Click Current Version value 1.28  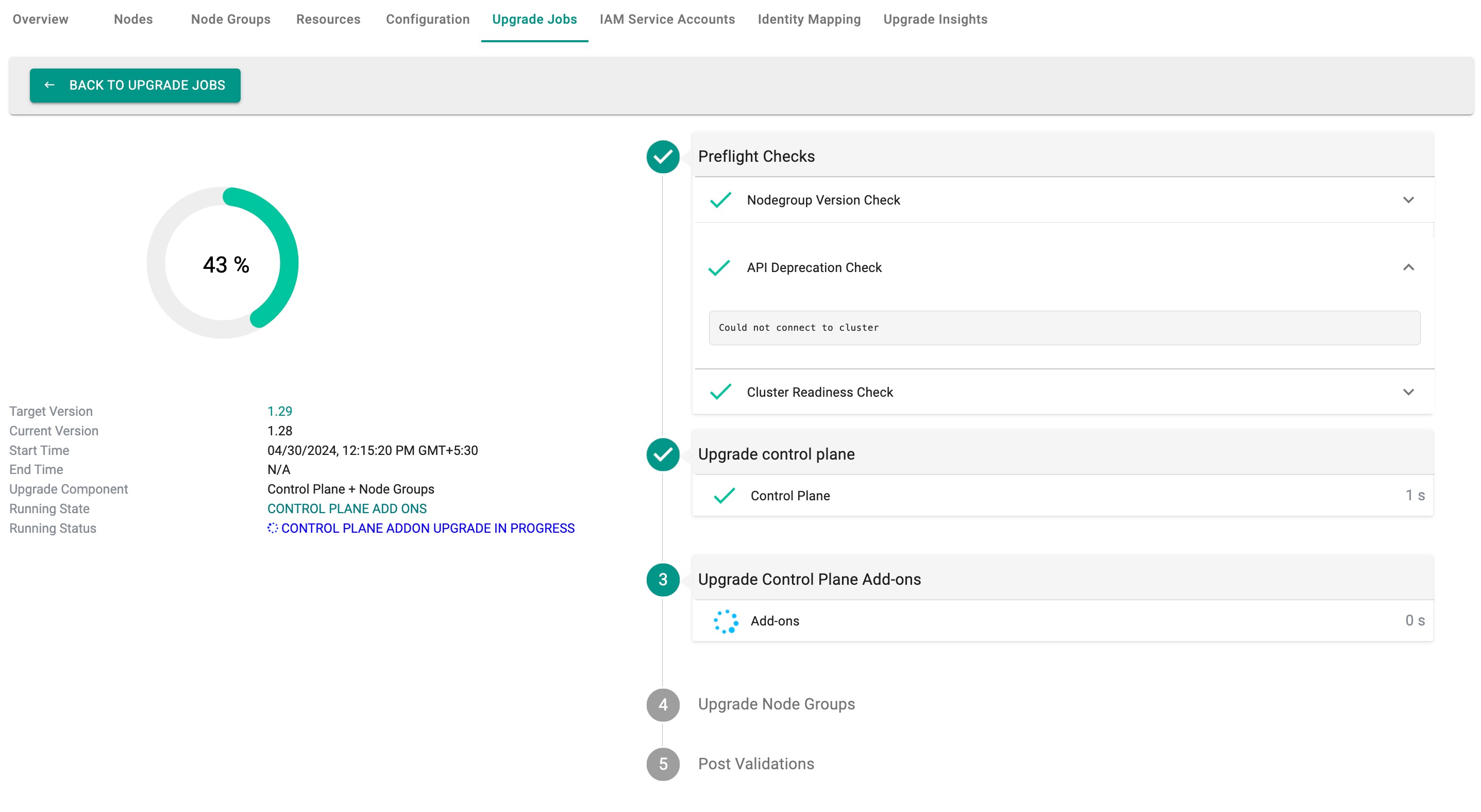tap(280, 431)
